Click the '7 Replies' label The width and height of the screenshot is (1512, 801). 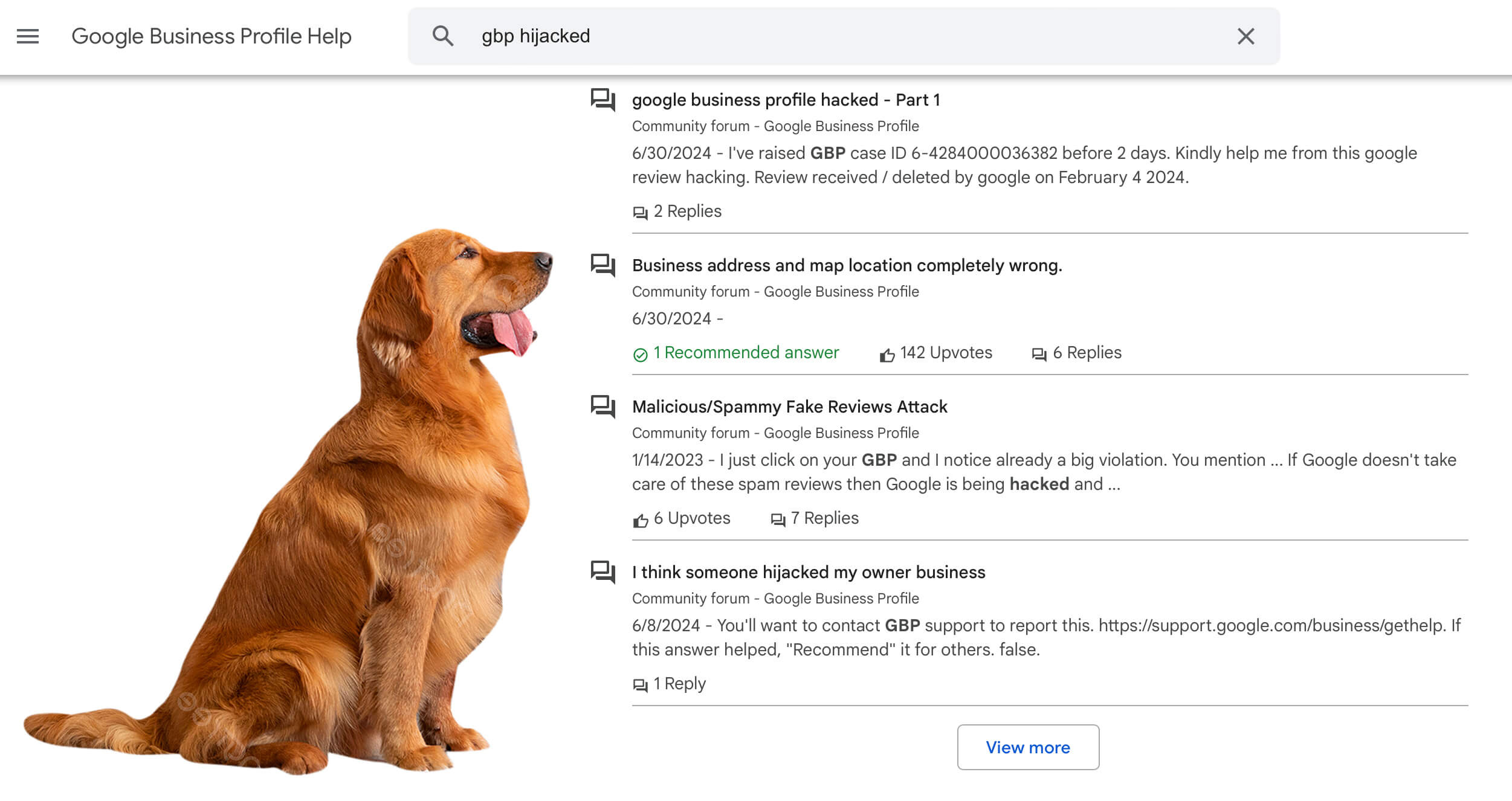824,518
